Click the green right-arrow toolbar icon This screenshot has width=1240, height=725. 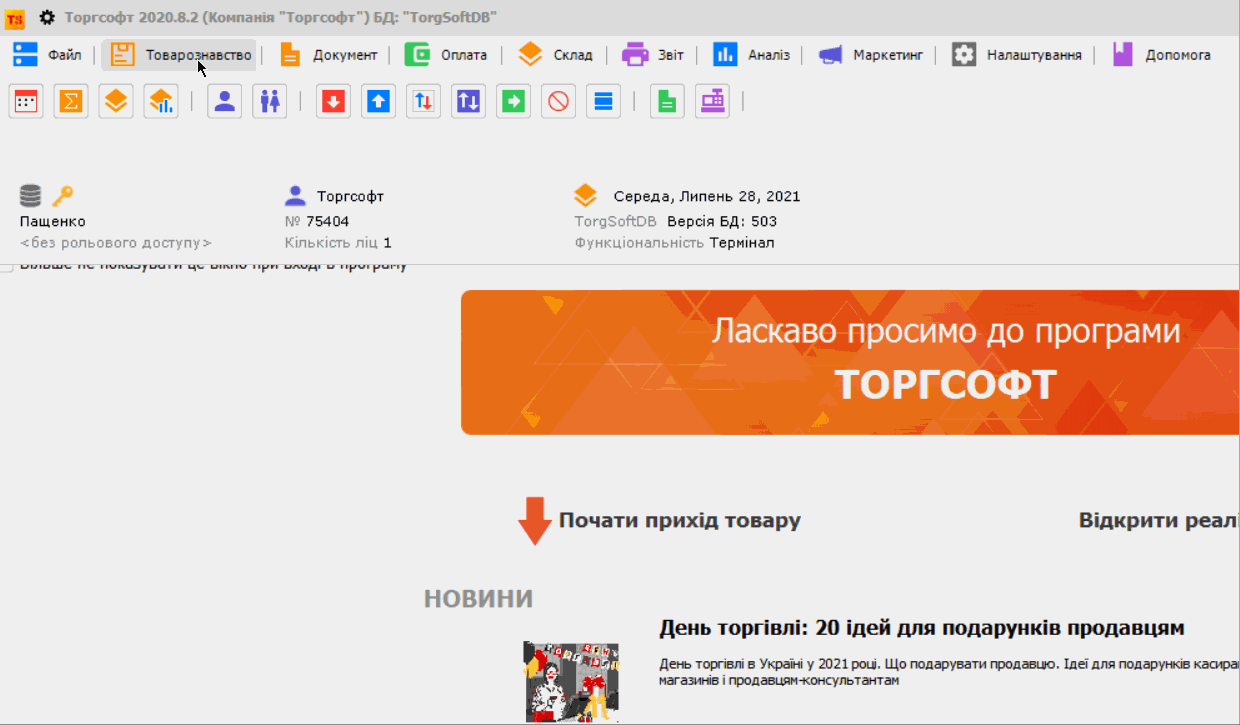pos(514,102)
